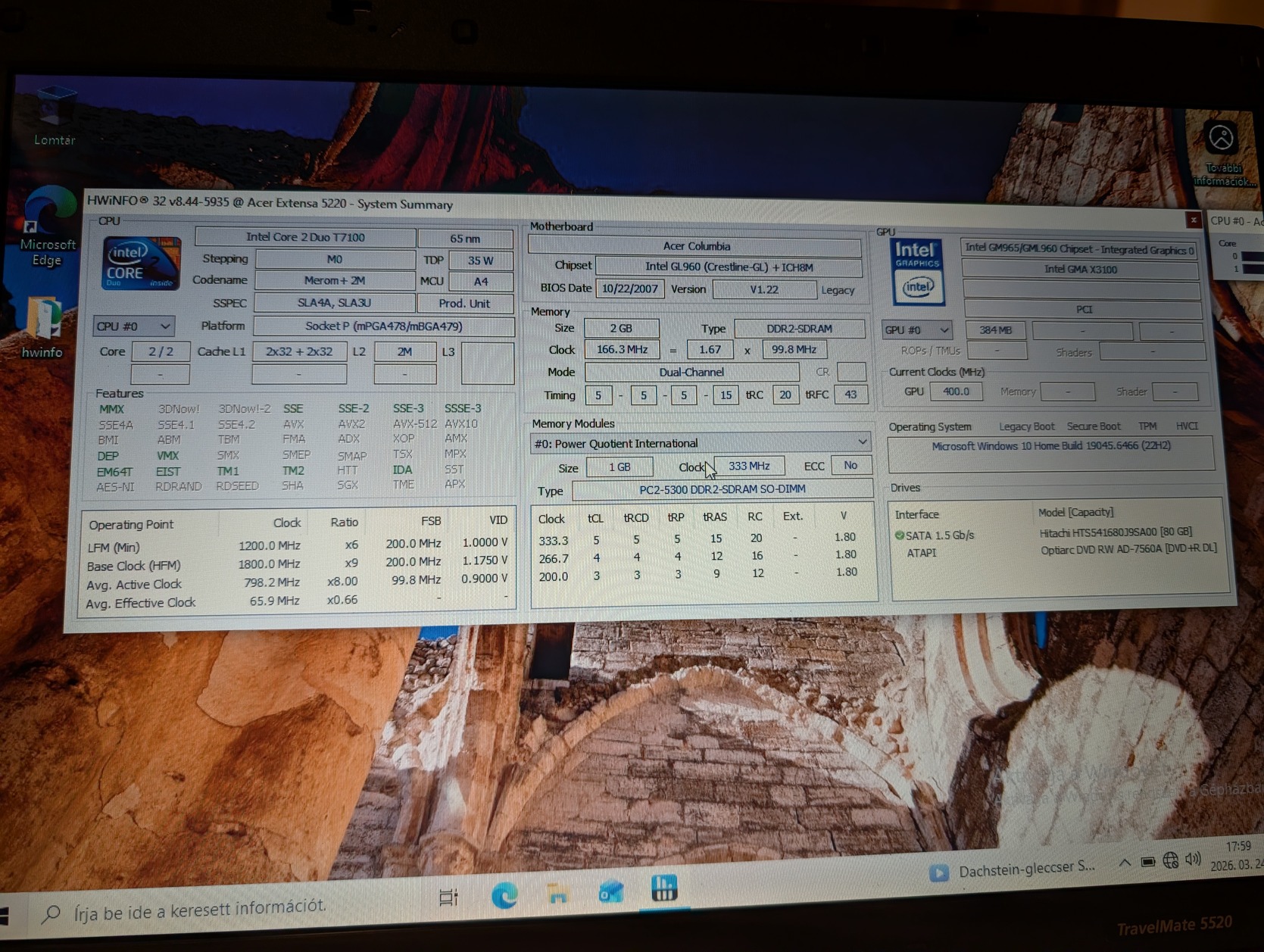The height and width of the screenshot is (952, 1264).
Task: Show hidden tray icons chevron
Action: coord(1125,863)
